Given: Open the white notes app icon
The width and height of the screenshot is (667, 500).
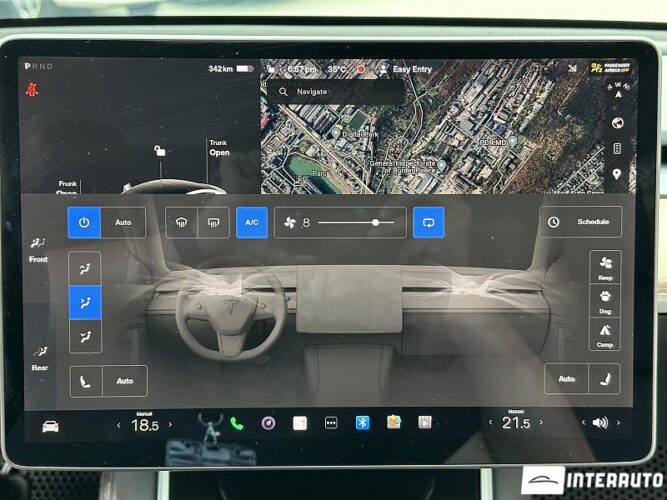Looking at the screenshot, I should pyautogui.click(x=299, y=423).
